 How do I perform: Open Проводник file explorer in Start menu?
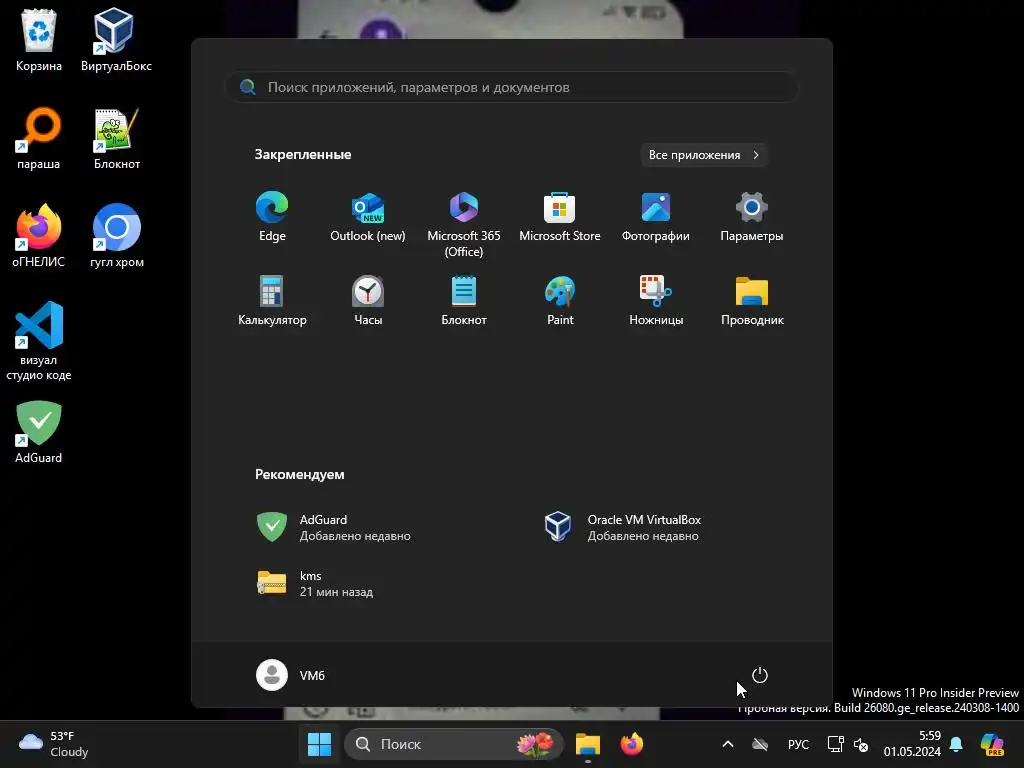coord(752,300)
